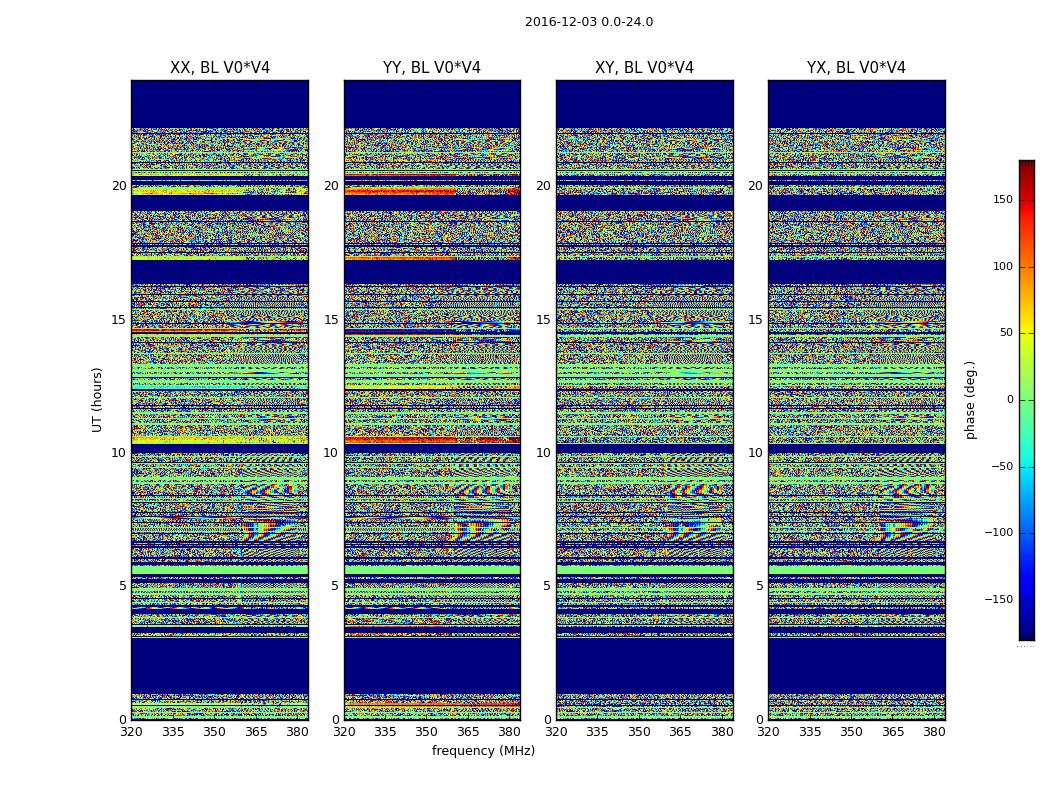Screen dimensions: 1050x800
Task: Click the '20' hour tick of YY panel
Action: click(x=331, y=186)
